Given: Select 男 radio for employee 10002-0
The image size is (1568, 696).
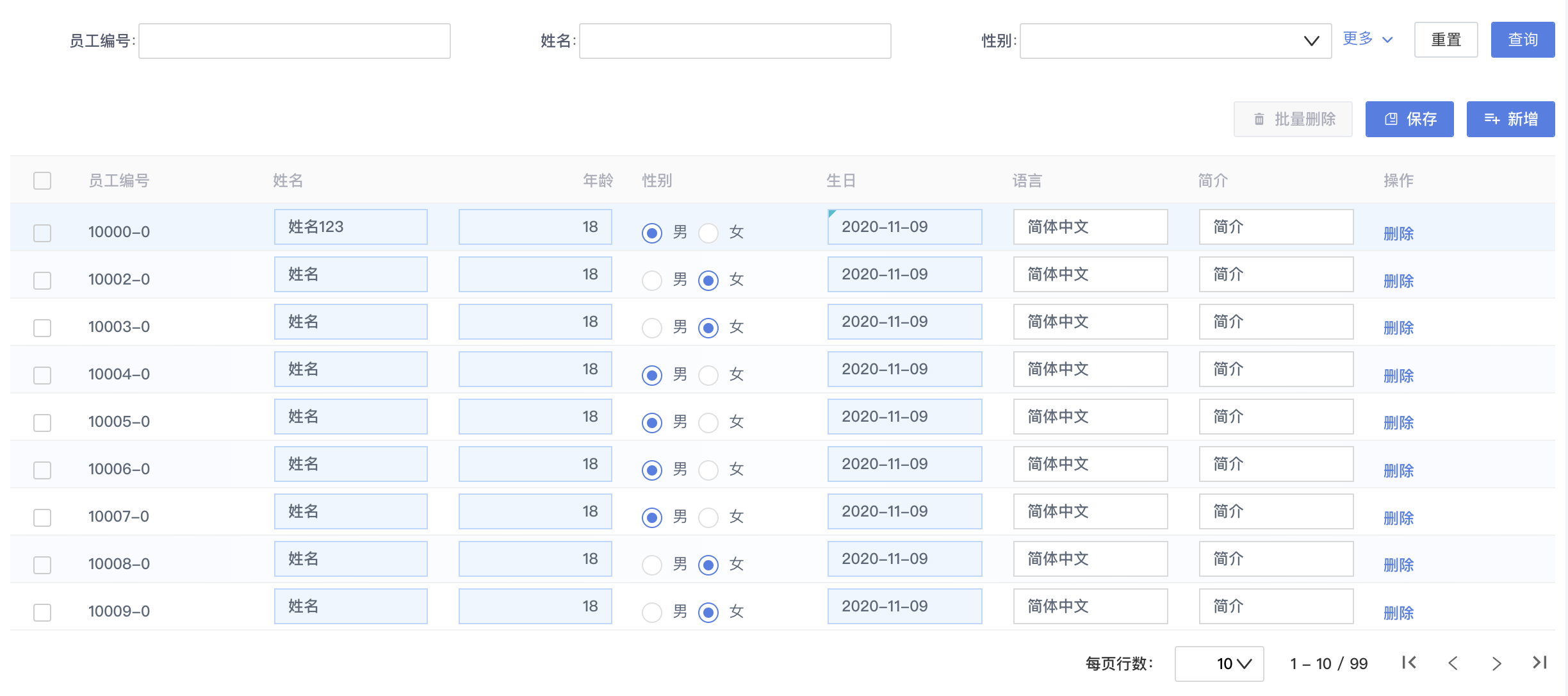Looking at the screenshot, I should pos(652,280).
